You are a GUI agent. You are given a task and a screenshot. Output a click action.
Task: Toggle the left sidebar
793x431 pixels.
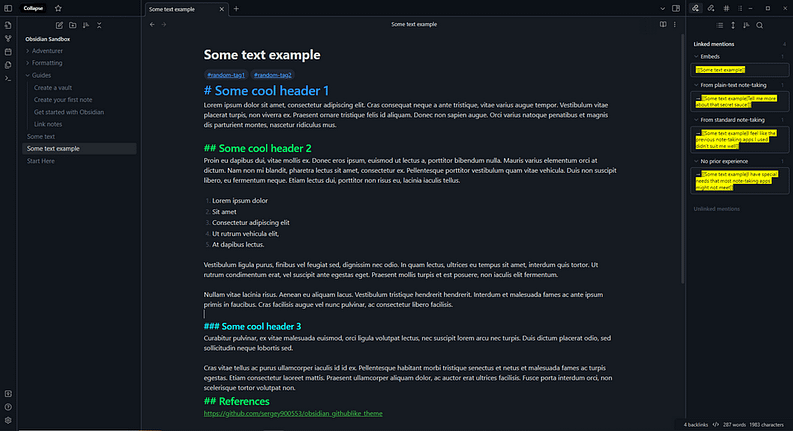coord(8,8)
